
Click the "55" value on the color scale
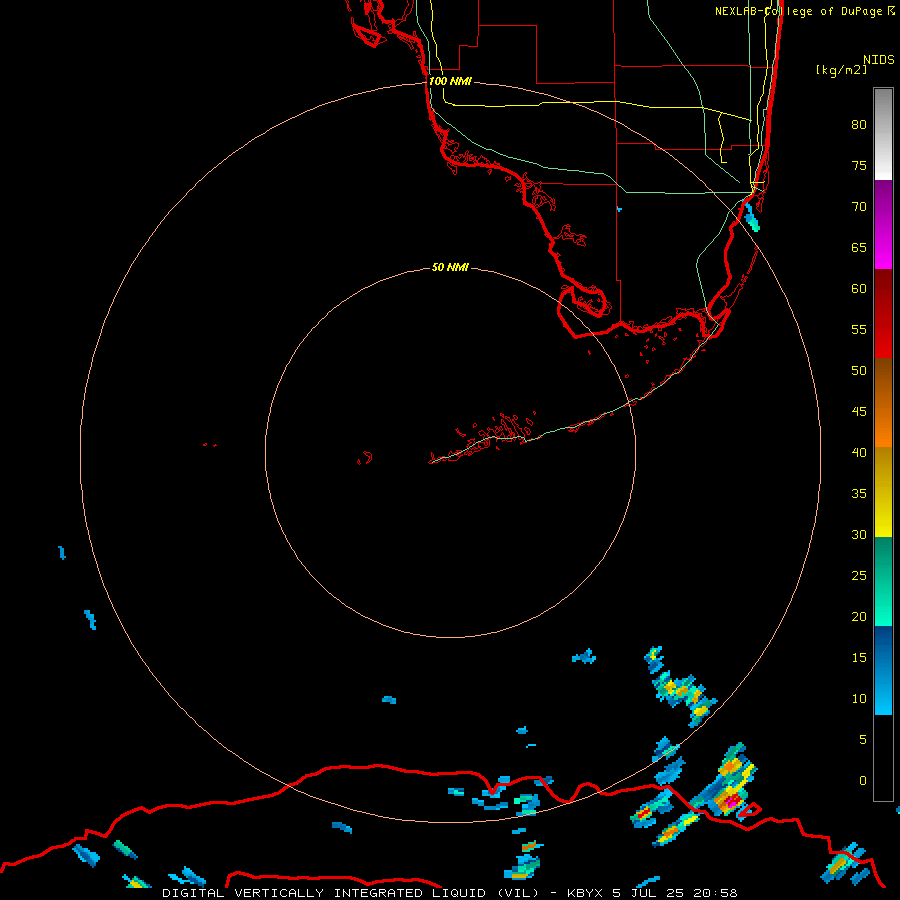[859, 329]
